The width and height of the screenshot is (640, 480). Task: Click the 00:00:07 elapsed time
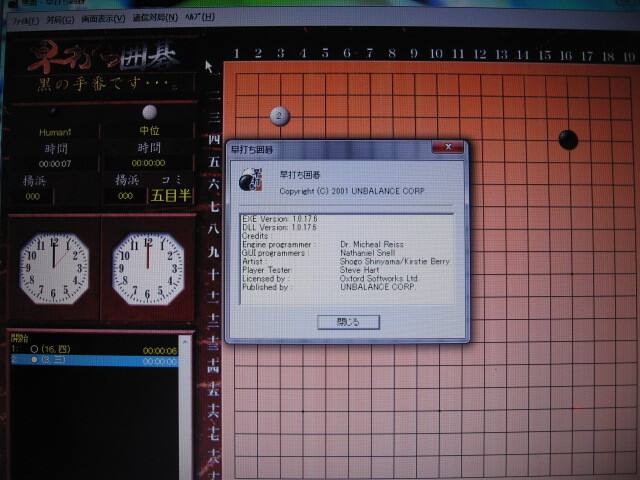coord(55,164)
